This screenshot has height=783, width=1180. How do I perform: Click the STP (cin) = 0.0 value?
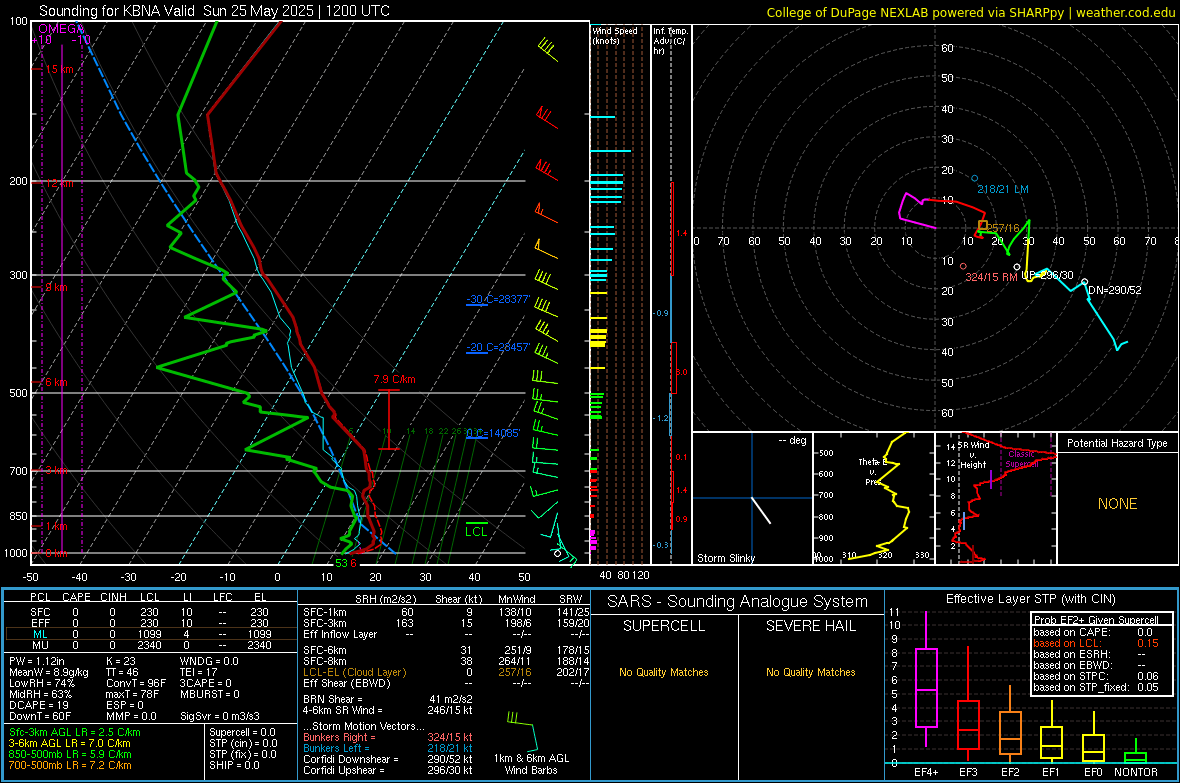(x=243, y=743)
